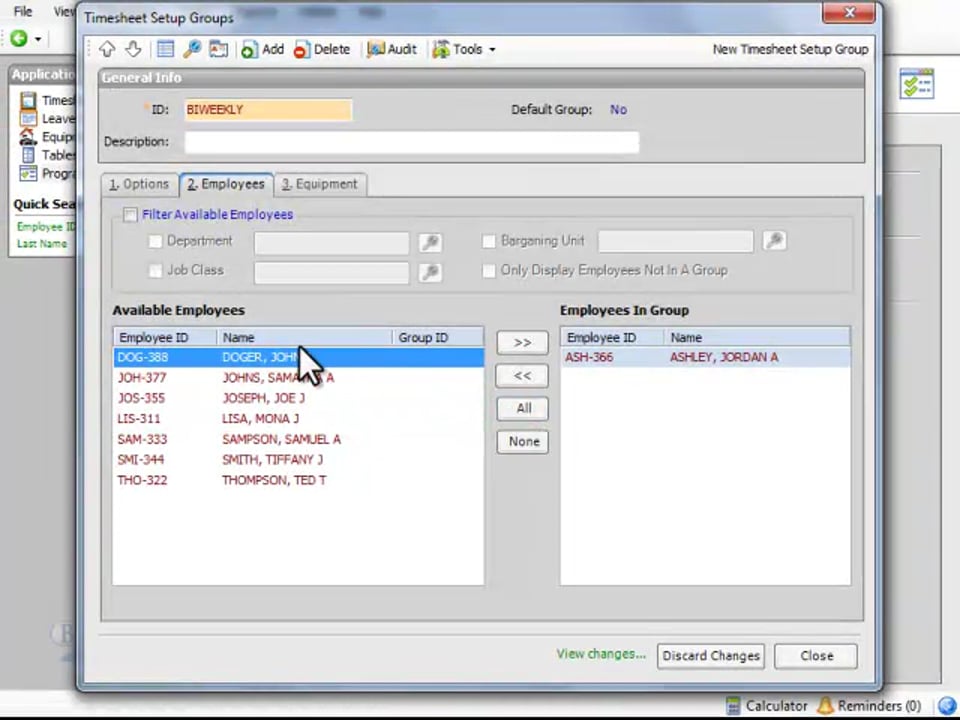Enable Filter Available Employees checkbox
This screenshot has height=720, width=960.
[130, 215]
